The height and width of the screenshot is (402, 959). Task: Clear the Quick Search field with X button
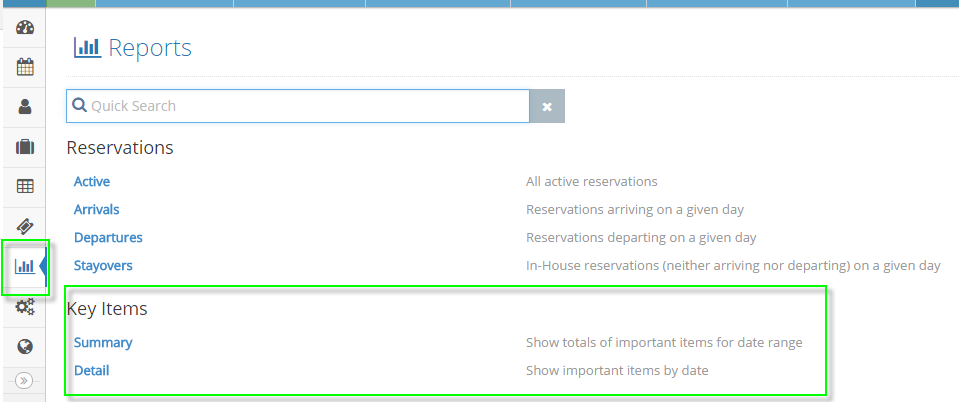547,106
